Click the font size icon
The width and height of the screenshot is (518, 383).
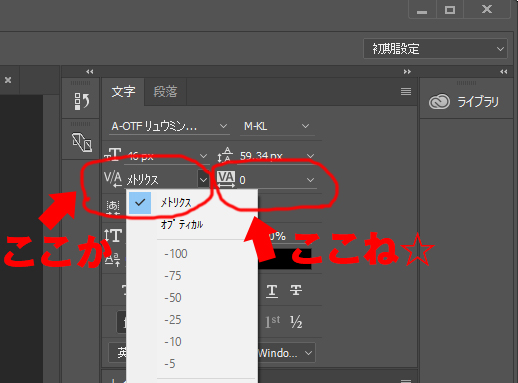click(x=112, y=155)
